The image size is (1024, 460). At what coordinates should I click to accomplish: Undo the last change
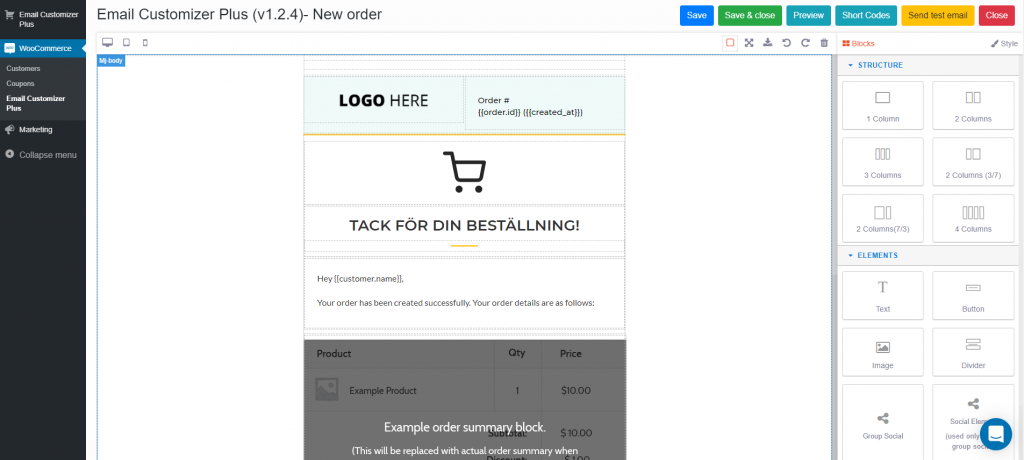click(786, 42)
